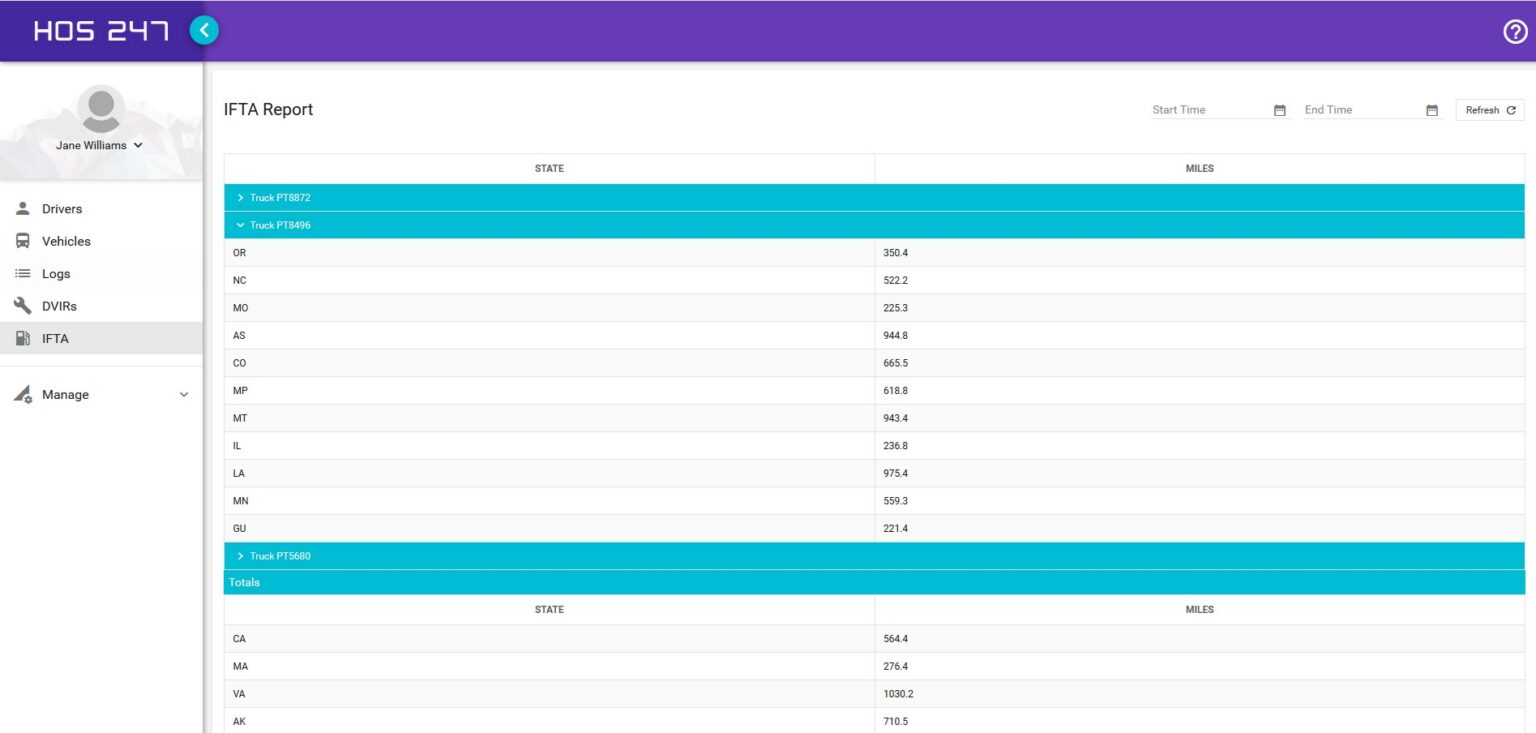Image resolution: width=1536 pixels, height=733 pixels.
Task: Select the IFTA fuel pump icon
Action: pos(22,338)
